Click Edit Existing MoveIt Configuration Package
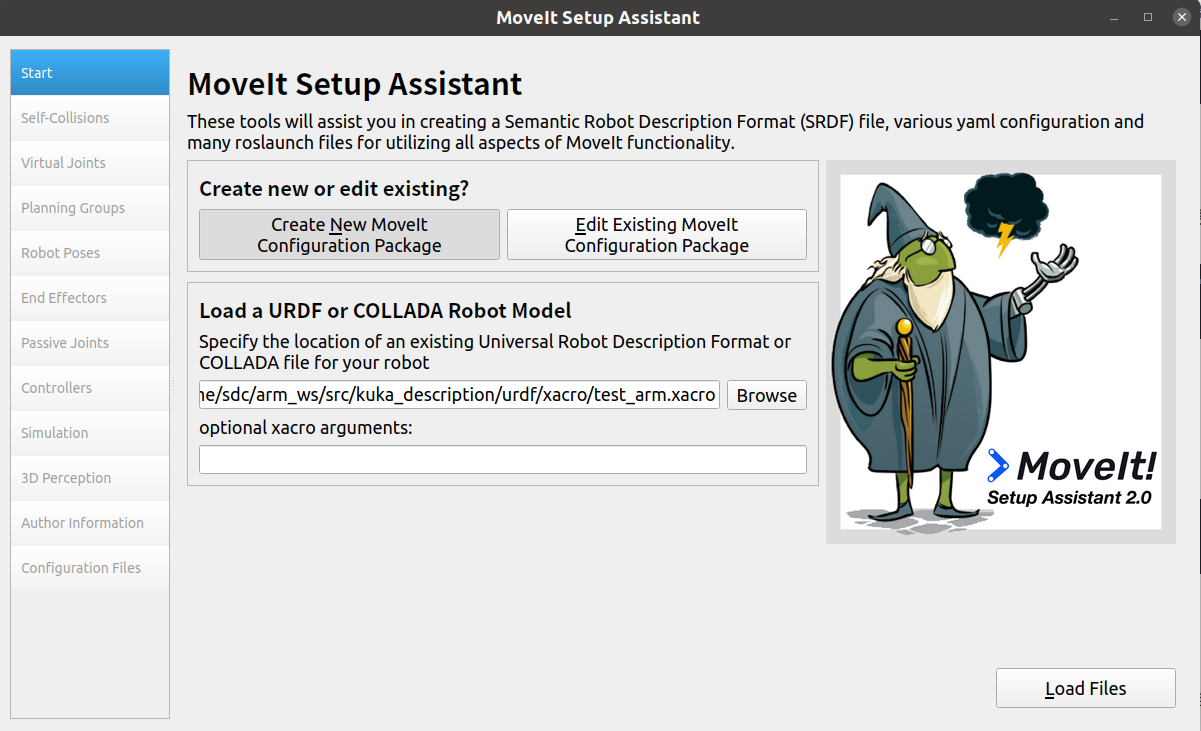The height and width of the screenshot is (731, 1201). [657, 235]
